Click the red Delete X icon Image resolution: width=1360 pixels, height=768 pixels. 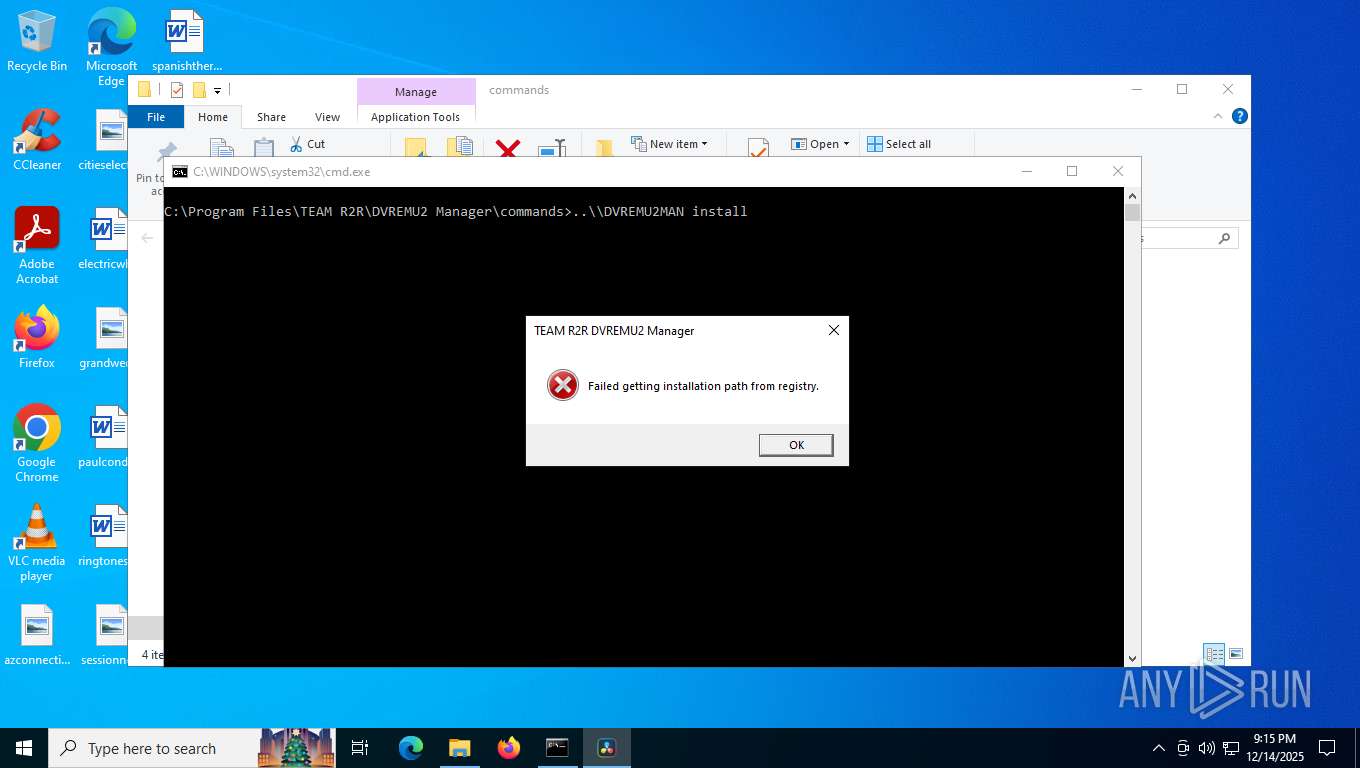pyautogui.click(x=508, y=148)
